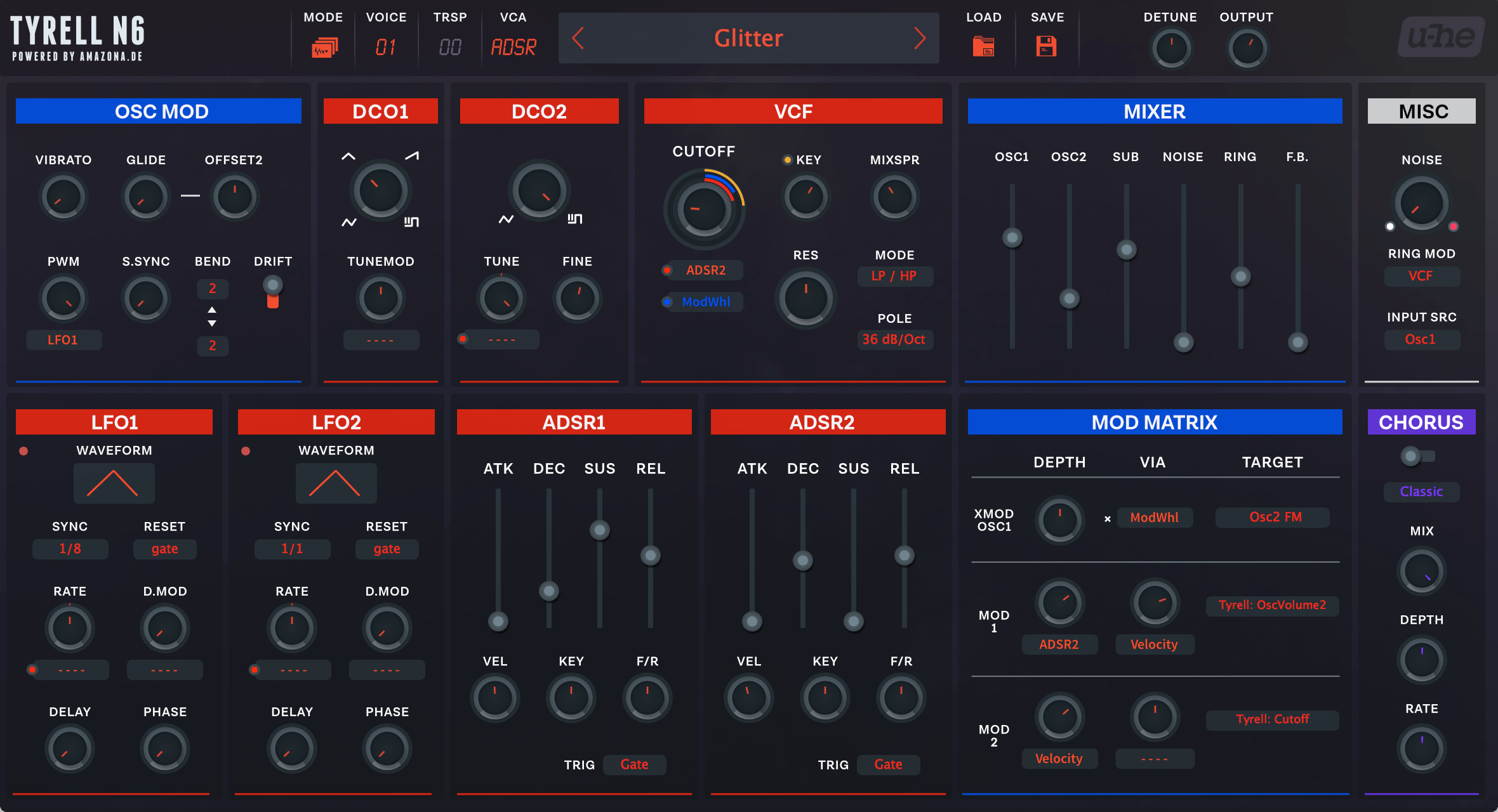The height and width of the screenshot is (812, 1498).
Task: Click the LFO2 RESET gate button
Action: (x=387, y=549)
